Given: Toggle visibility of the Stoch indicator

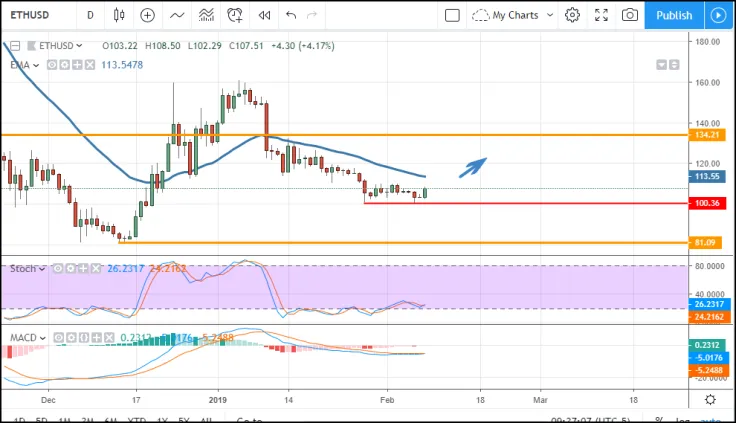Looking at the screenshot, I should click(x=59, y=269).
